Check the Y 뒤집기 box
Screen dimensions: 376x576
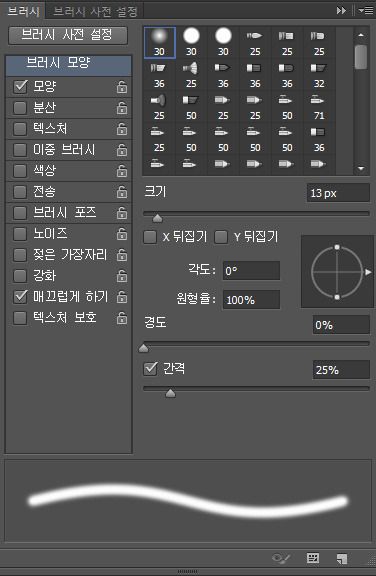pos(221,237)
